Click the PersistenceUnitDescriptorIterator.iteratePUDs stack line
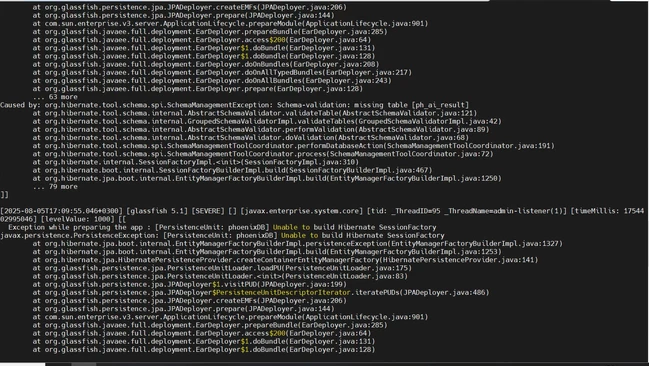Viewport: 649px width, 366px height. click(x=261, y=293)
